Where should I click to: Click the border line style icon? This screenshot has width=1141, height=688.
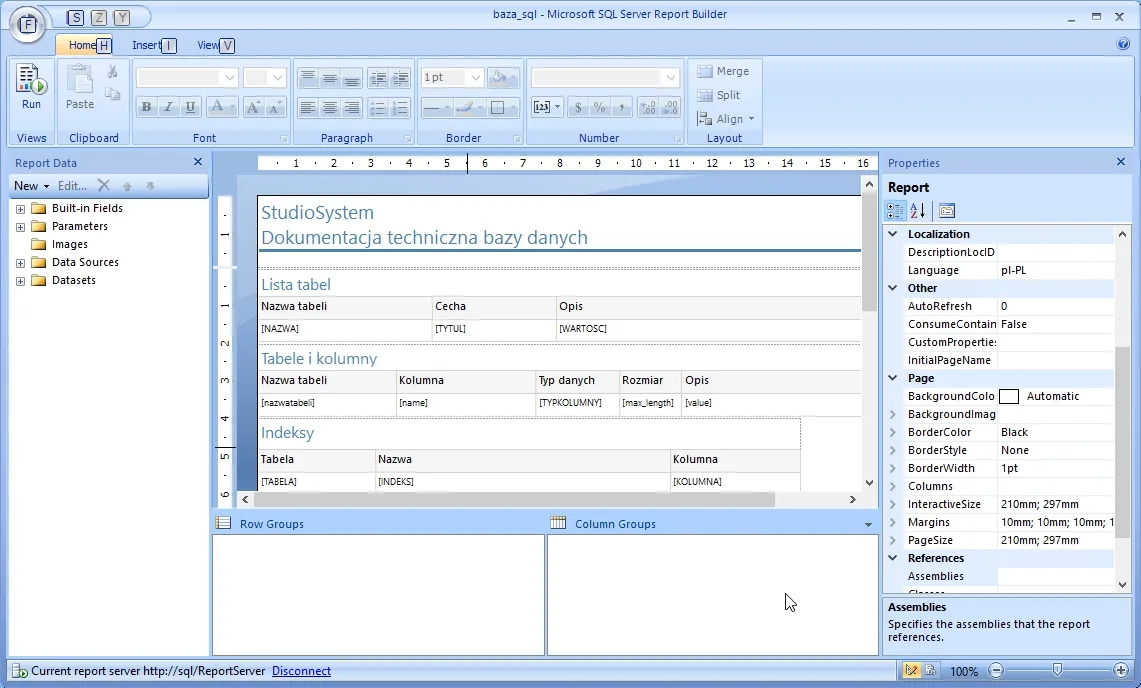[x=432, y=108]
